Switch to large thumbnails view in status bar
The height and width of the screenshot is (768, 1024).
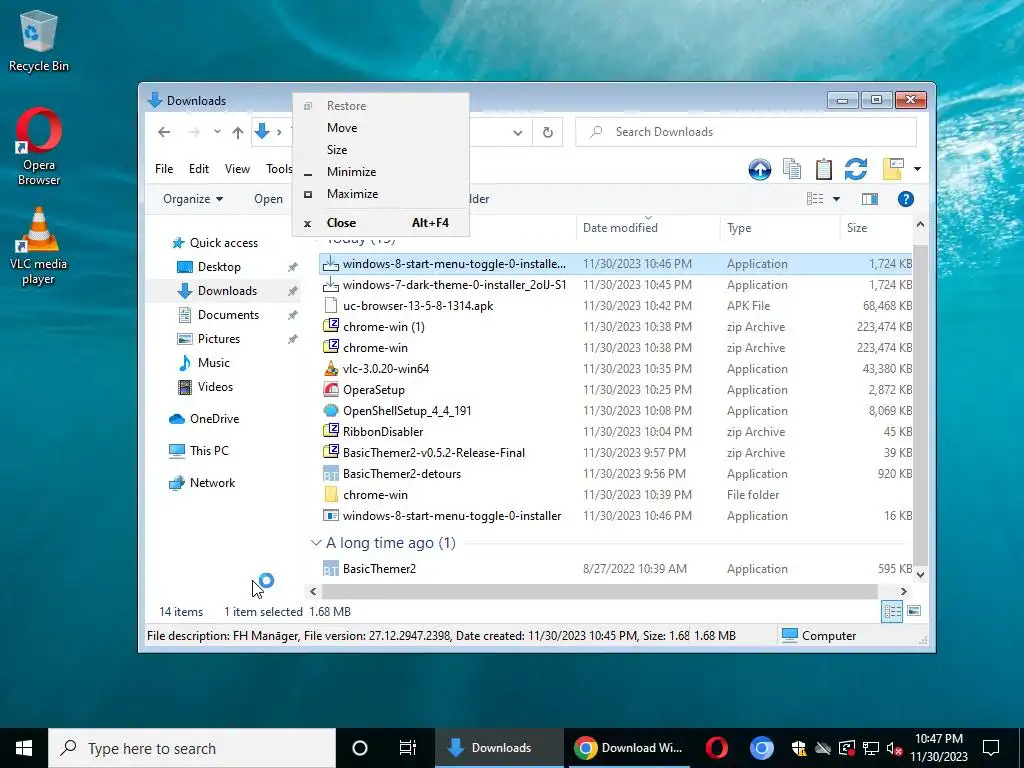coord(914,611)
